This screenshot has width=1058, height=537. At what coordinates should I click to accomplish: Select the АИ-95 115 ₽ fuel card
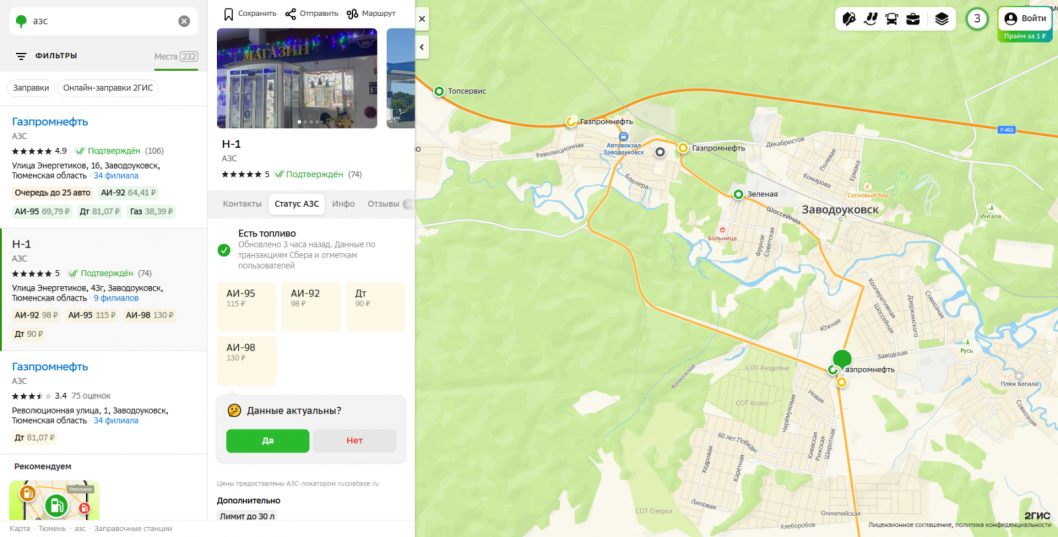click(x=247, y=307)
